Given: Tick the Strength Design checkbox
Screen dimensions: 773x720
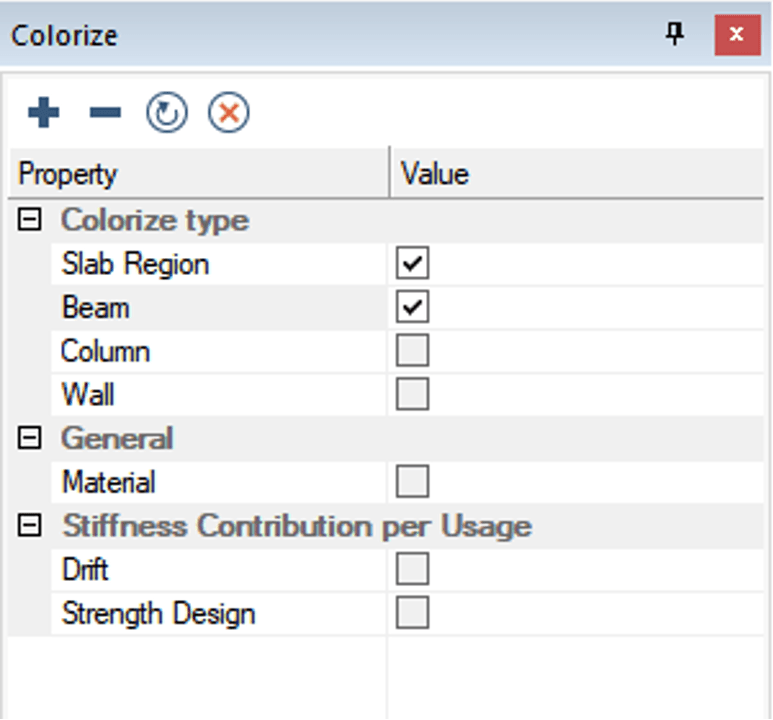Looking at the screenshot, I should coord(412,613).
